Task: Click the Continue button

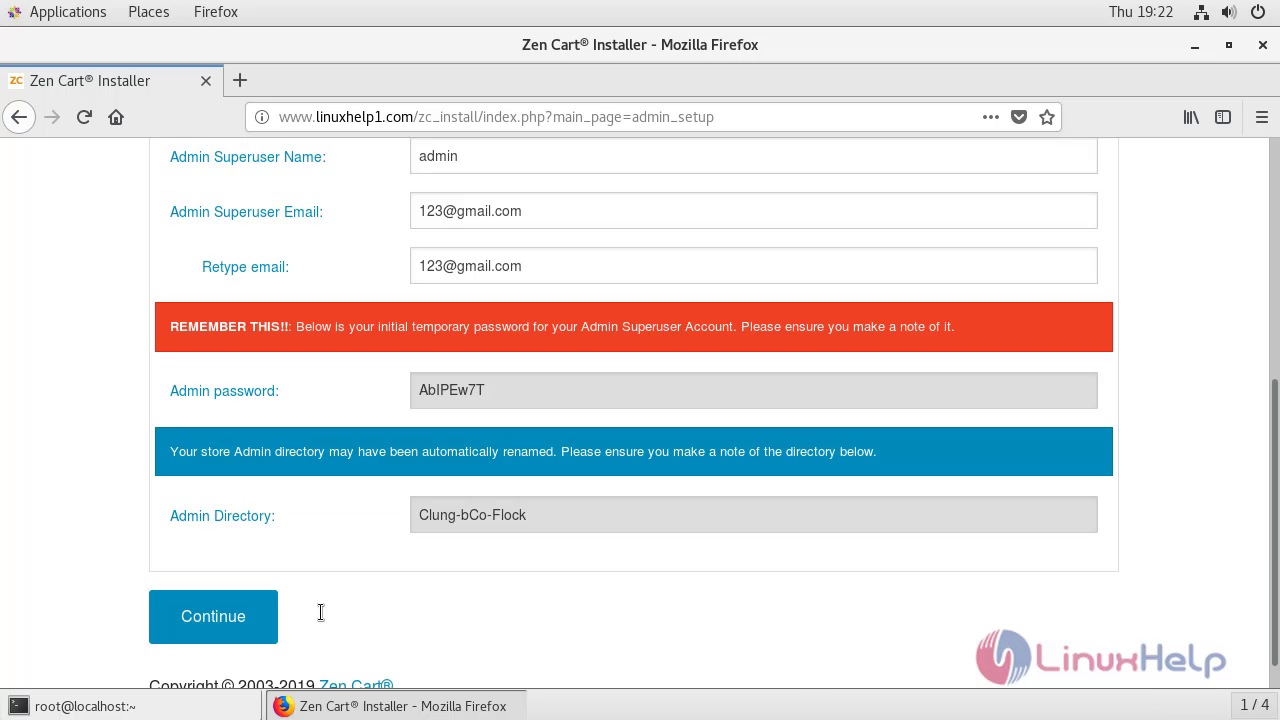Action: [x=213, y=616]
